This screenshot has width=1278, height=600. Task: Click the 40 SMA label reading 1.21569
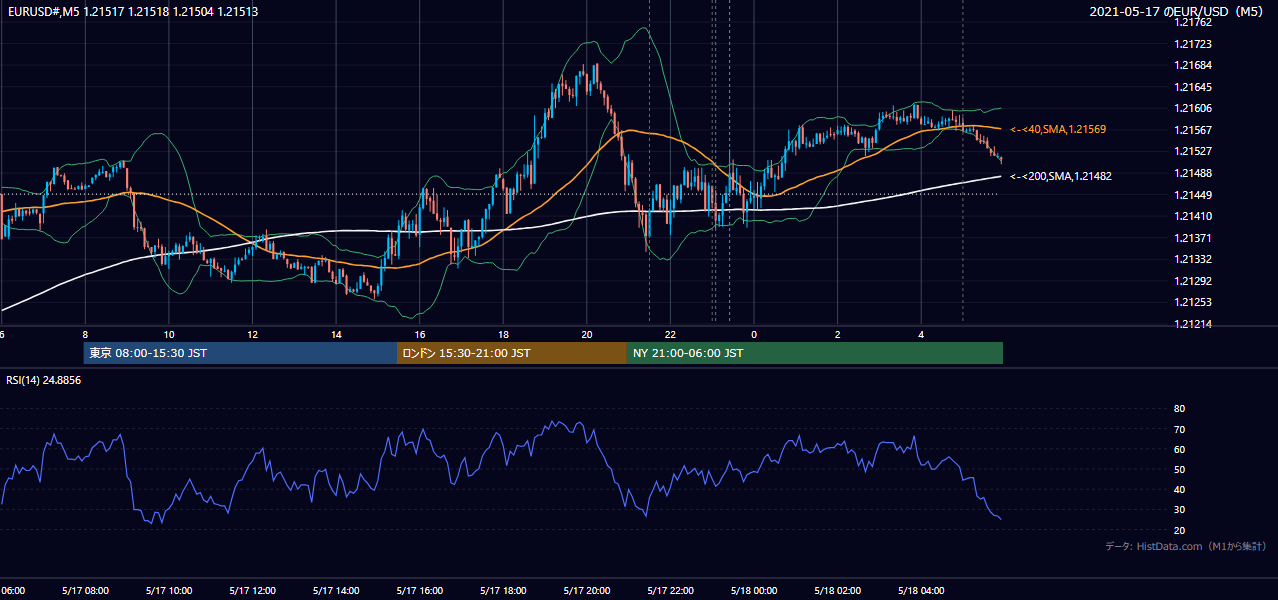tap(1058, 129)
